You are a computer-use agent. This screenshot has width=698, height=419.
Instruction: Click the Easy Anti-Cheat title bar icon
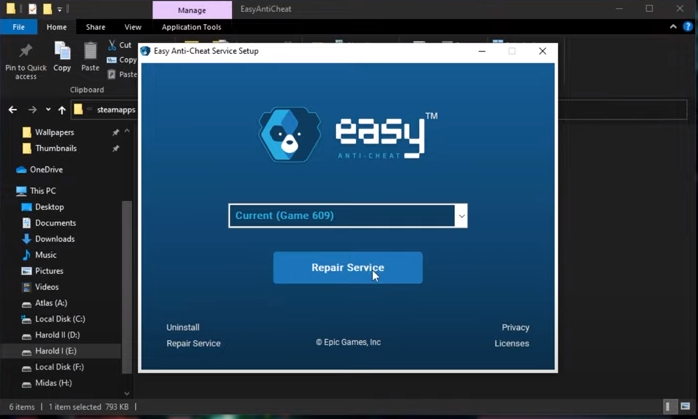click(x=145, y=51)
